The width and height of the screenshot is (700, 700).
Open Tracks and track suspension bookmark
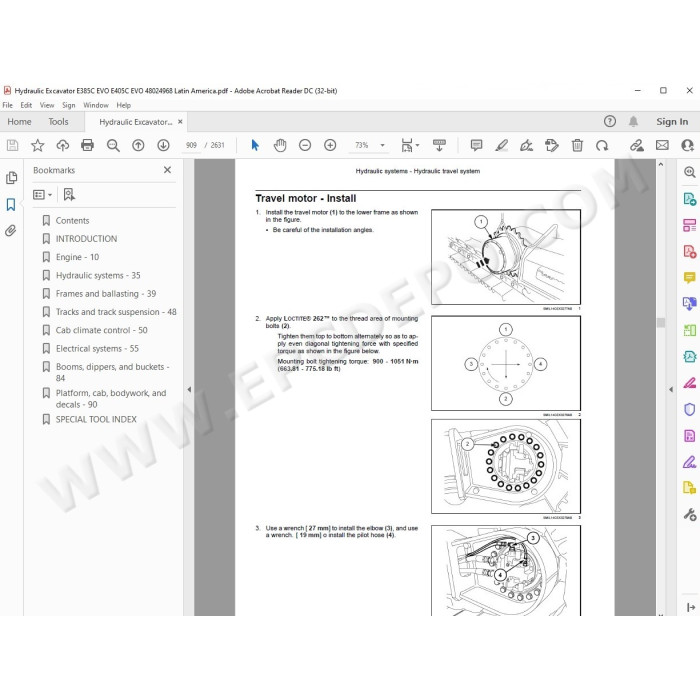tap(116, 312)
